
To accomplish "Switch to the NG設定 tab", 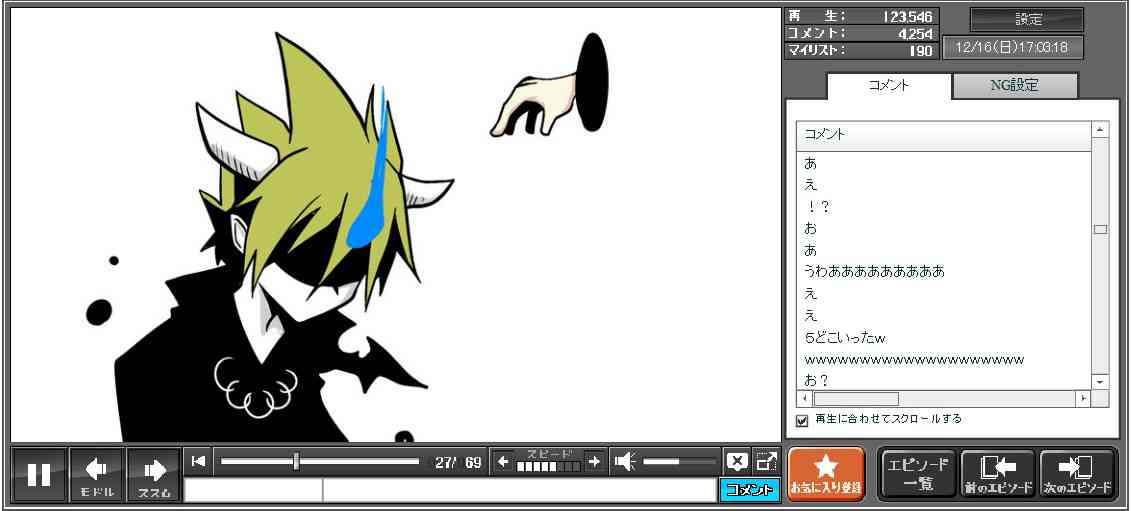I will [1014, 86].
